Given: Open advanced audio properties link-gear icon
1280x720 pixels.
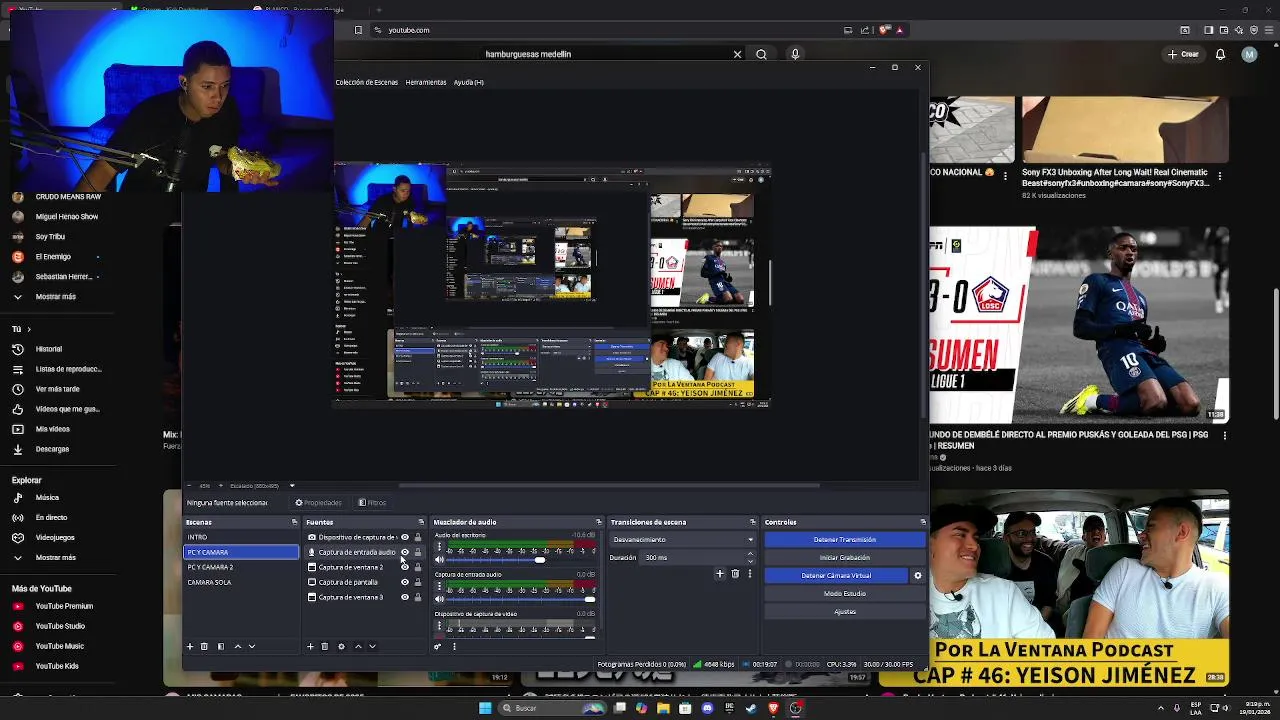Looking at the screenshot, I should click(x=437, y=646).
